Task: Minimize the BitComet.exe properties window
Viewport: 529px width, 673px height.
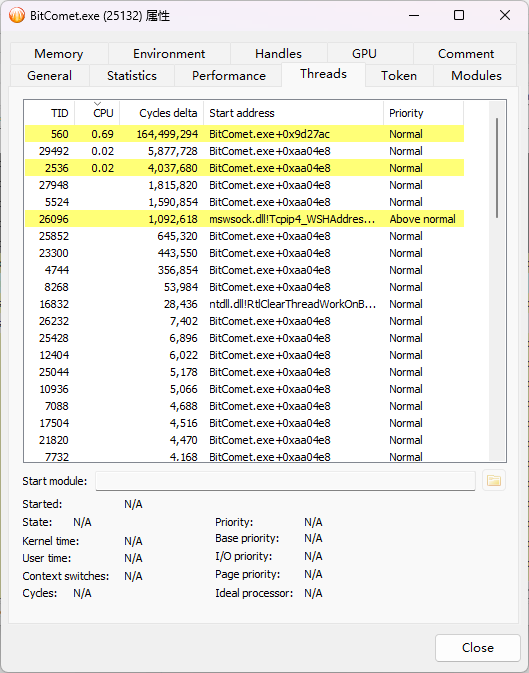Action: (414, 15)
